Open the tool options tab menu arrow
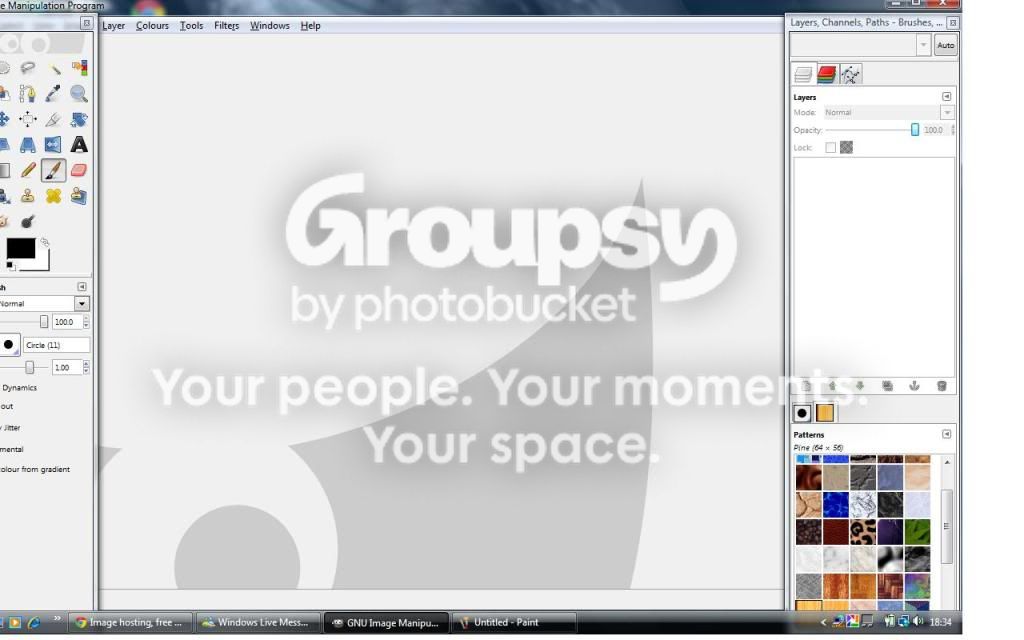 click(x=82, y=287)
